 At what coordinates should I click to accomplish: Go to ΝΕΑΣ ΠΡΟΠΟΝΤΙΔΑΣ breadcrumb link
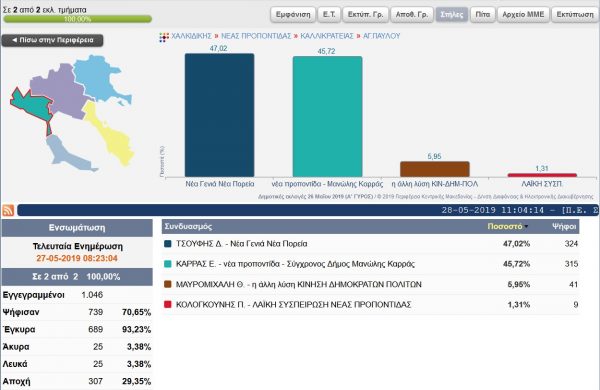click(x=256, y=36)
